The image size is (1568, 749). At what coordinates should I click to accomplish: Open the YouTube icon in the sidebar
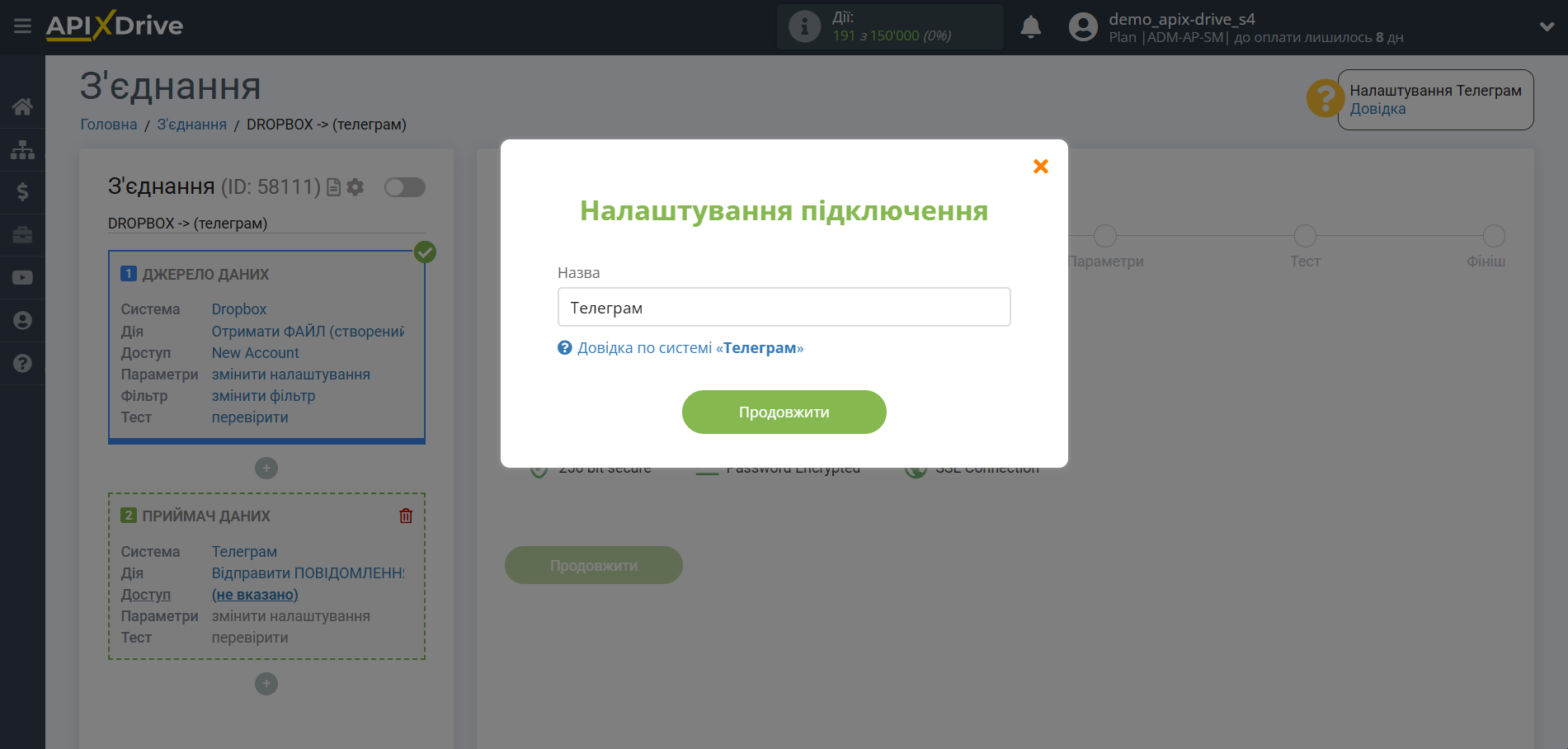click(22, 277)
